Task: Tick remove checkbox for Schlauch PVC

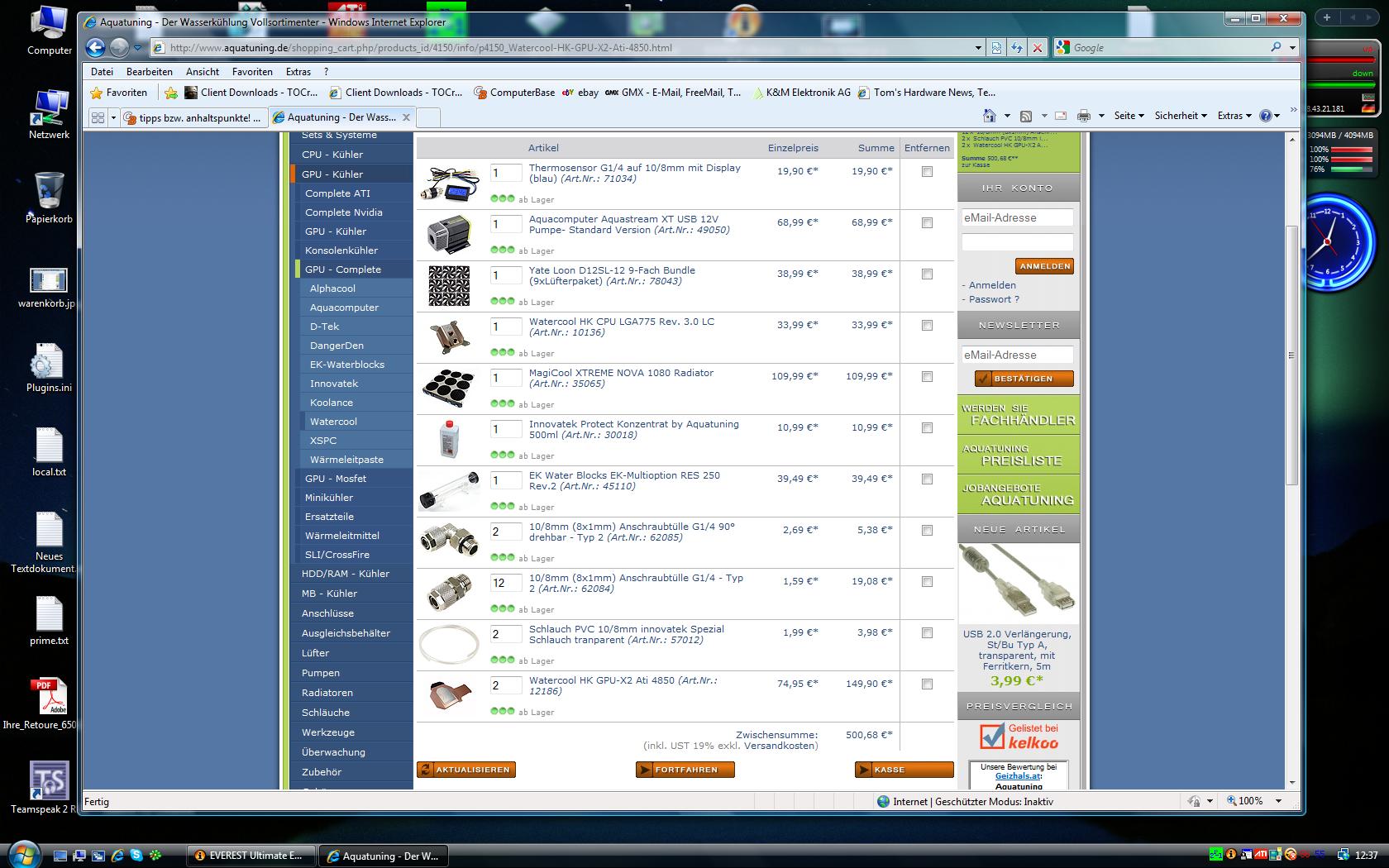Action: (927, 633)
